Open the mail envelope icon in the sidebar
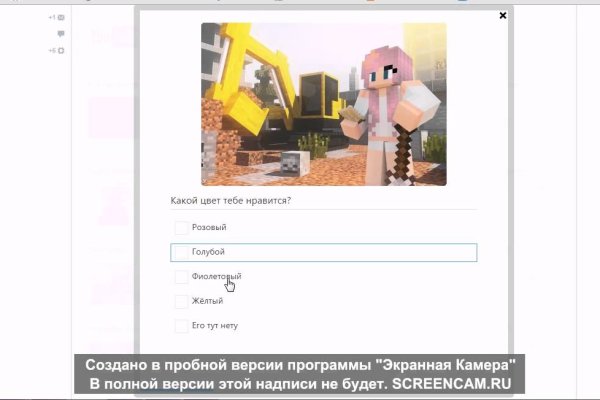The height and width of the screenshot is (400, 600). [61, 18]
